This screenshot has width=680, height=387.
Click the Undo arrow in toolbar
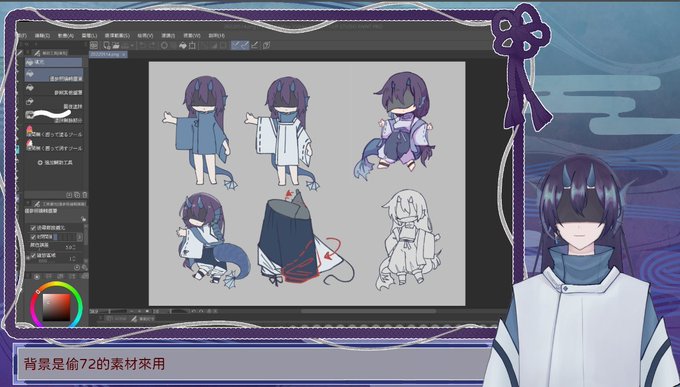tap(143, 46)
